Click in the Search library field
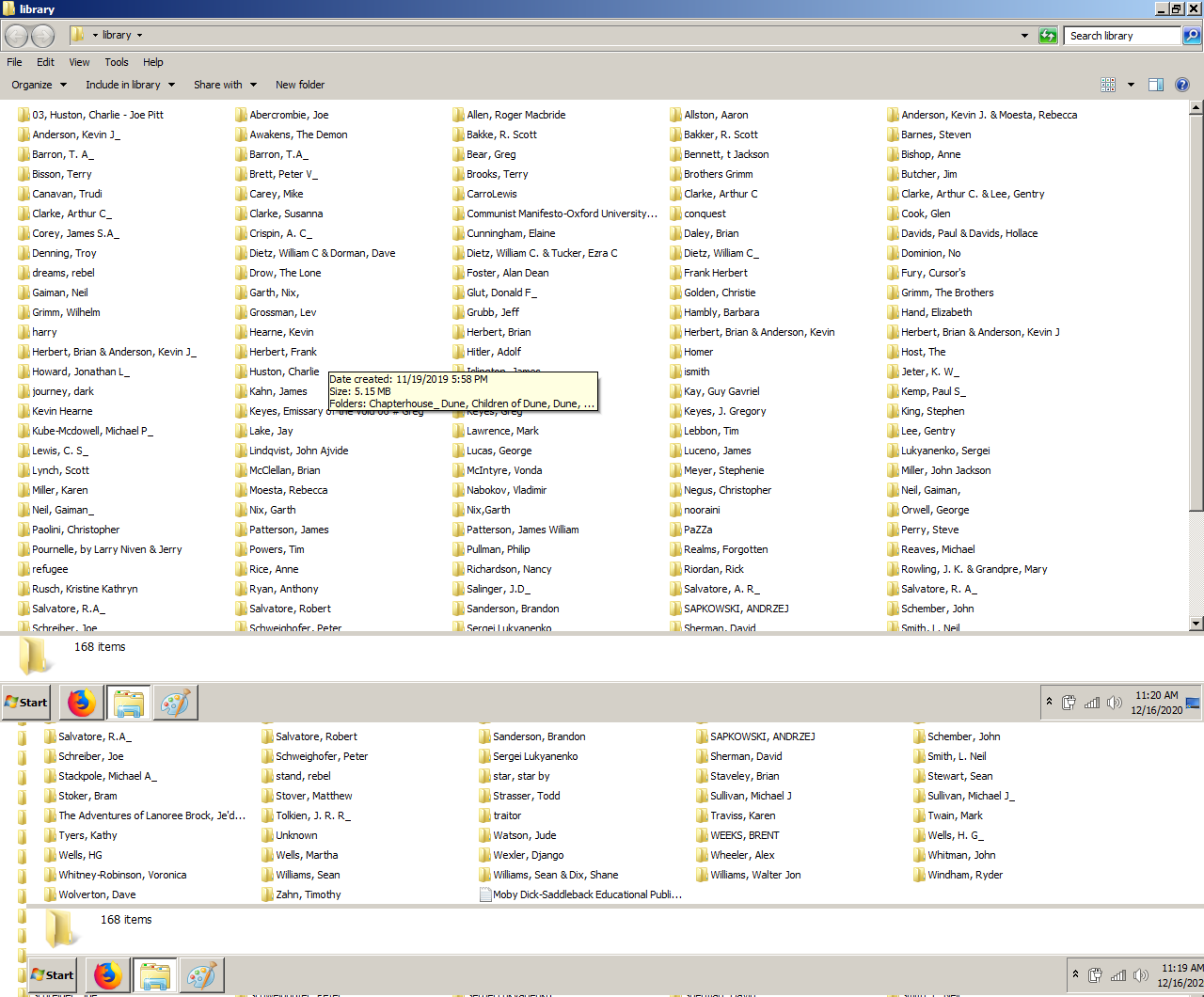 coord(1123,36)
